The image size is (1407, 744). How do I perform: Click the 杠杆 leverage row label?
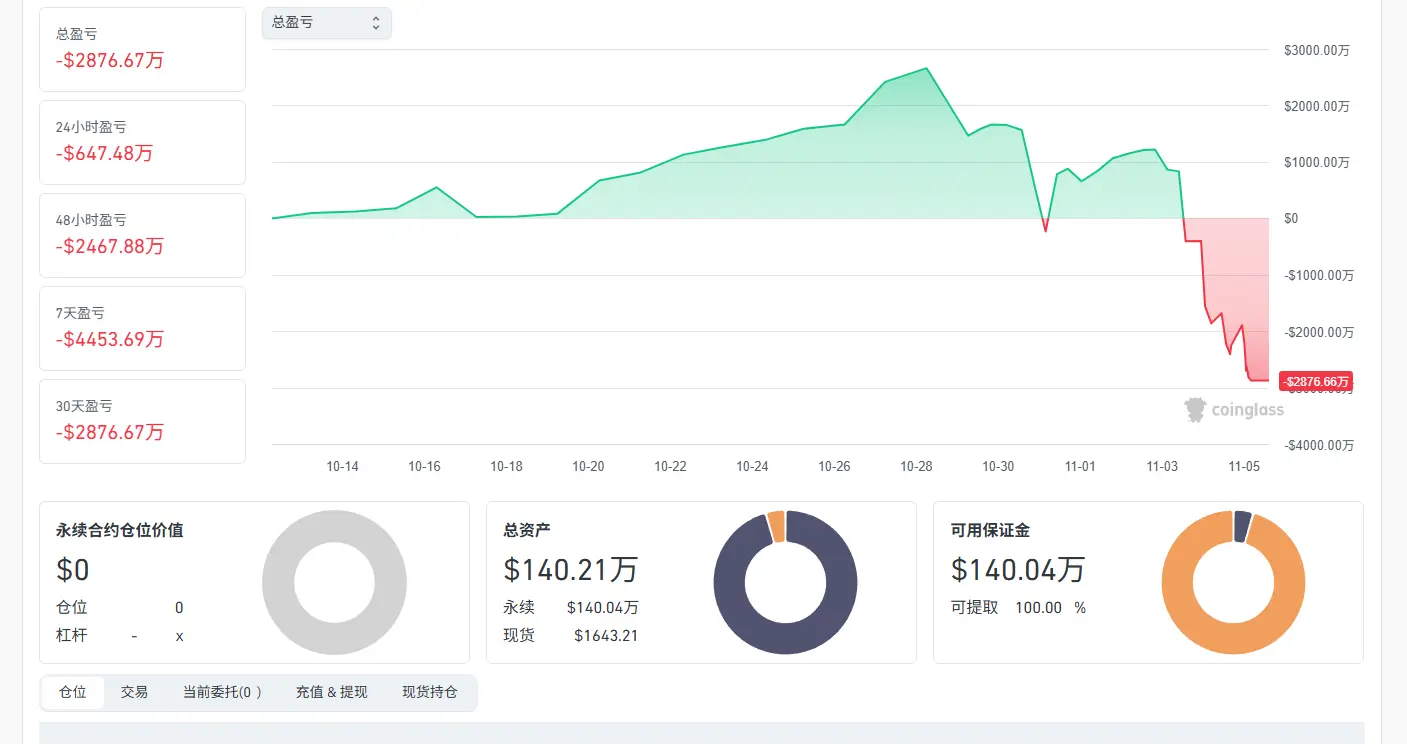click(72, 636)
